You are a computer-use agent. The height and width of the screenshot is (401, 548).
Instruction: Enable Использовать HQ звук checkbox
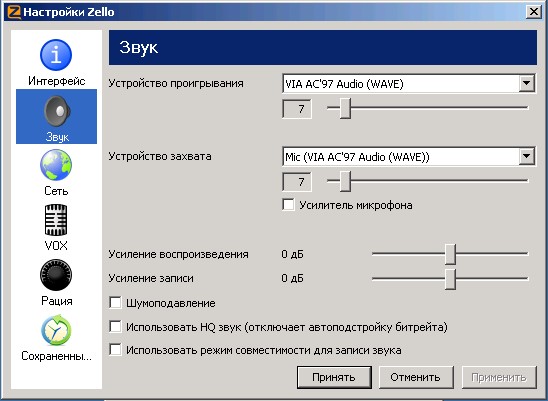click(x=115, y=327)
